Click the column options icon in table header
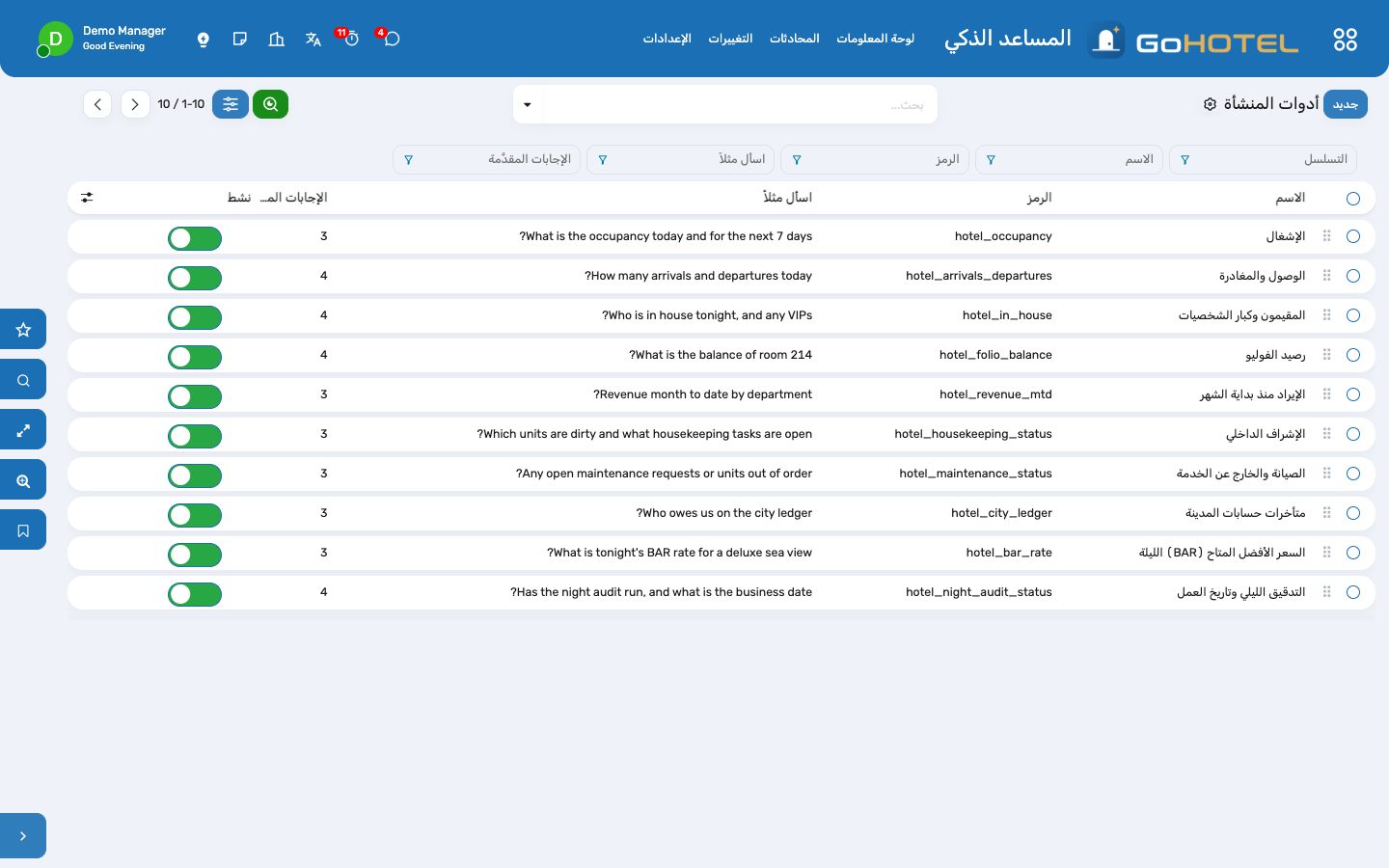Screen dimensions: 1389x868 click(x=87, y=198)
